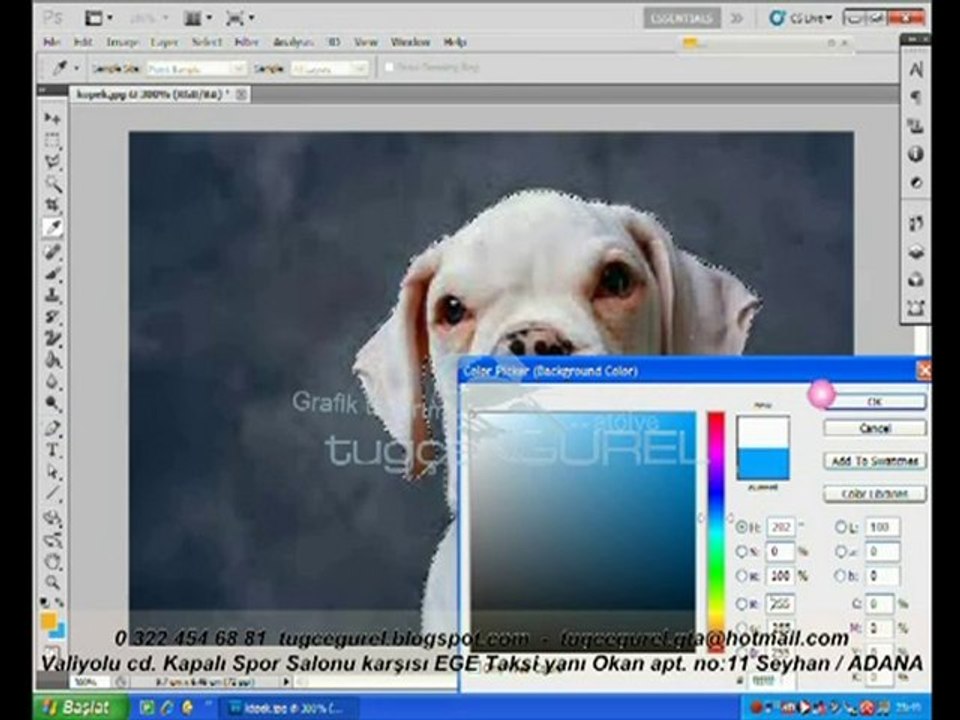Image resolution: width=960 pixels, height=720 pixels.
Task: Click the Windows Başlat start button
Action: click(81, 708)
